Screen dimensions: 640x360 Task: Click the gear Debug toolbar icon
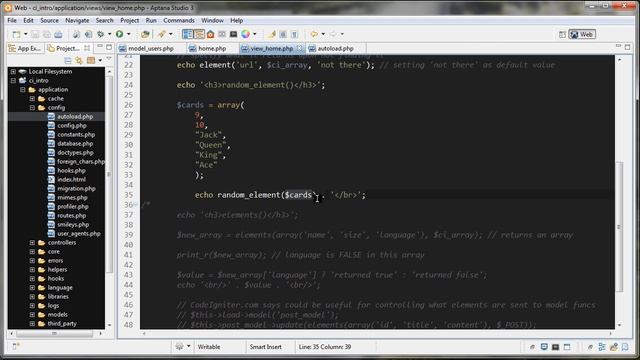pos(100,34)
